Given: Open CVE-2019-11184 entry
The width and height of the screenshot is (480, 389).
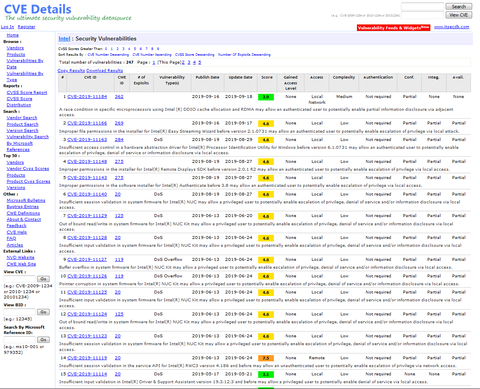Looking at the screenshot, I should (x=87, y=97).
